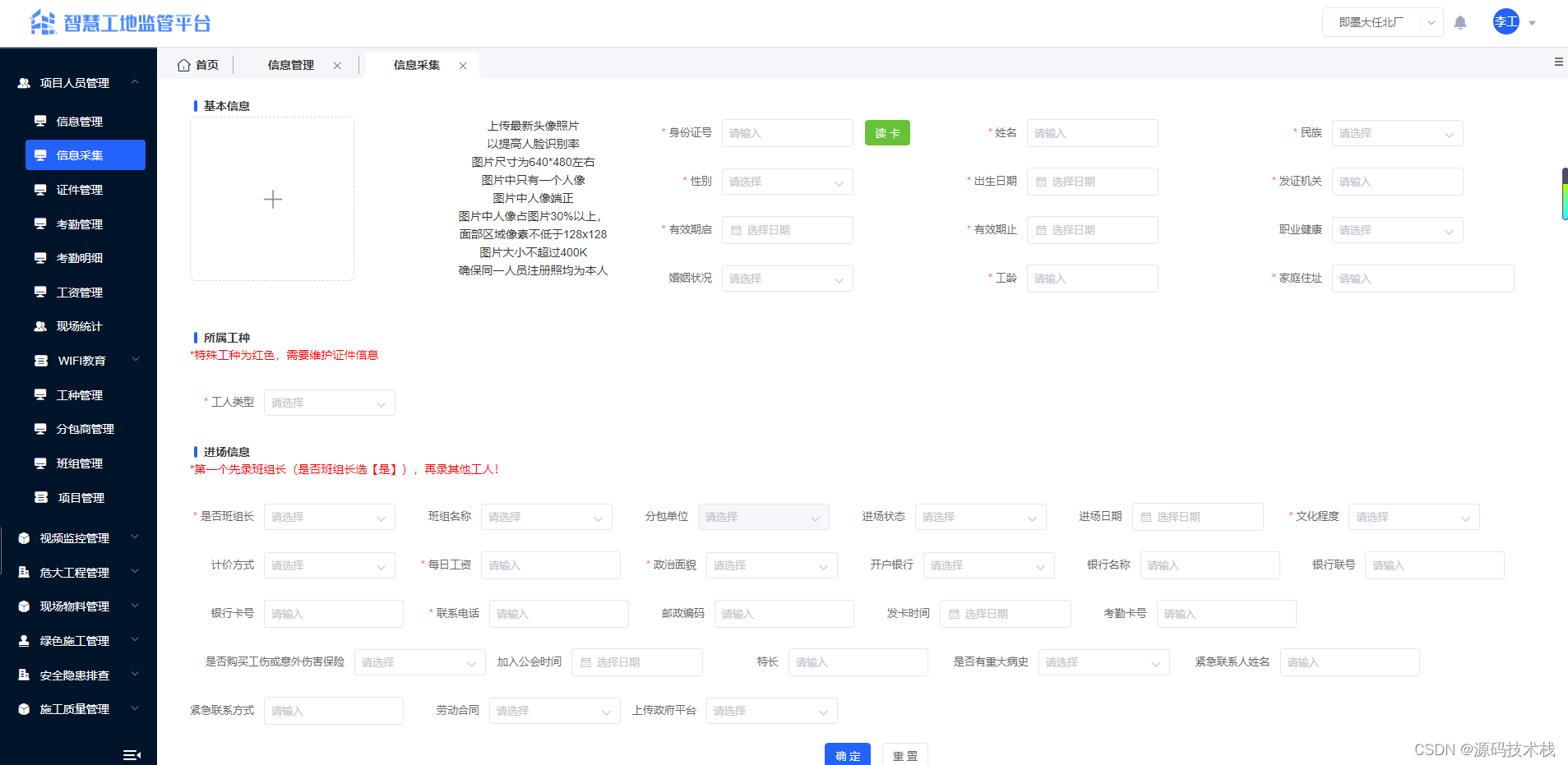
Task: Open the 政治面貌 dropdown
Action: [772, 565]
